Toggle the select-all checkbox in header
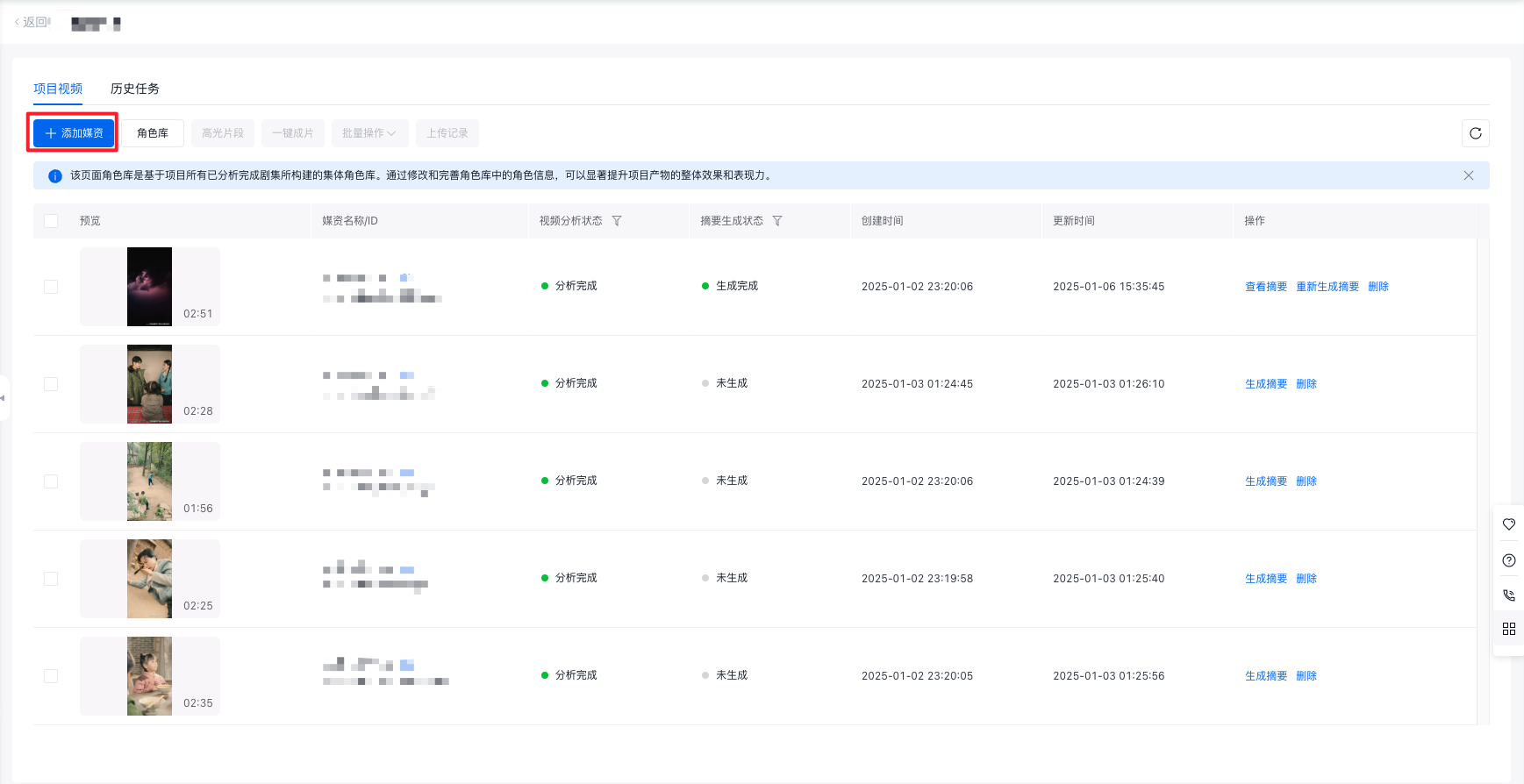This screenshot has width=1524, height=784. coord(51,221)
